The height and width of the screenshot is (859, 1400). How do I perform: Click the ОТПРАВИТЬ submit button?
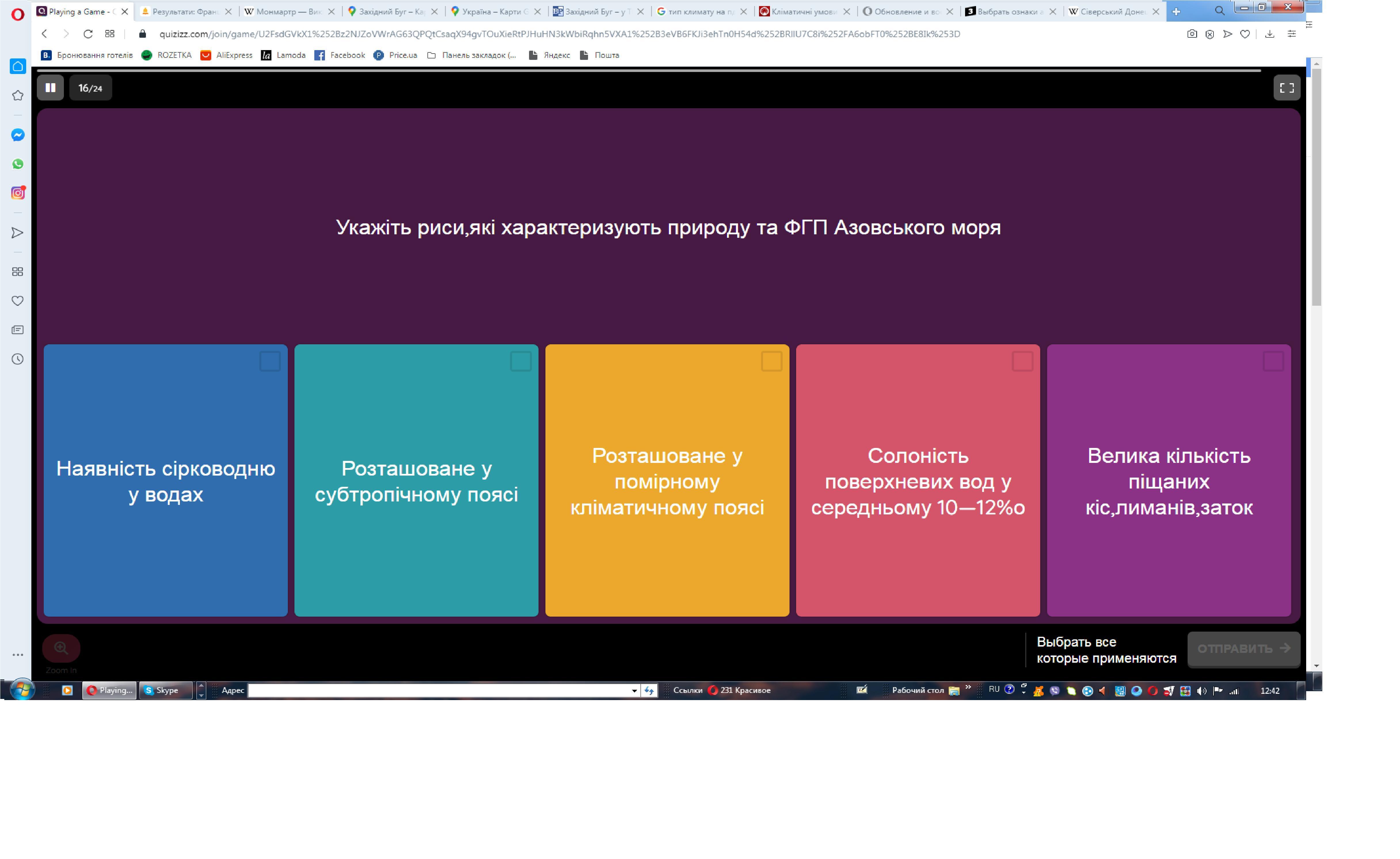coord(1243,649)
